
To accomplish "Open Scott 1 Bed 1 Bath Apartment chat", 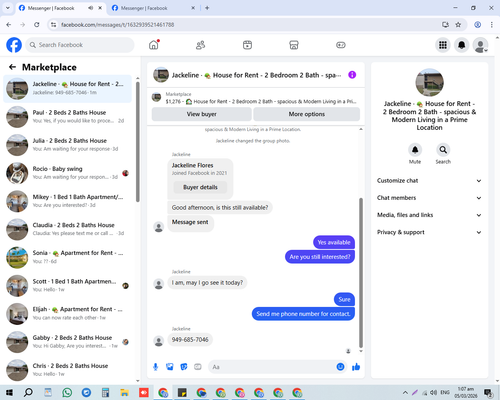I will (68, 285).
